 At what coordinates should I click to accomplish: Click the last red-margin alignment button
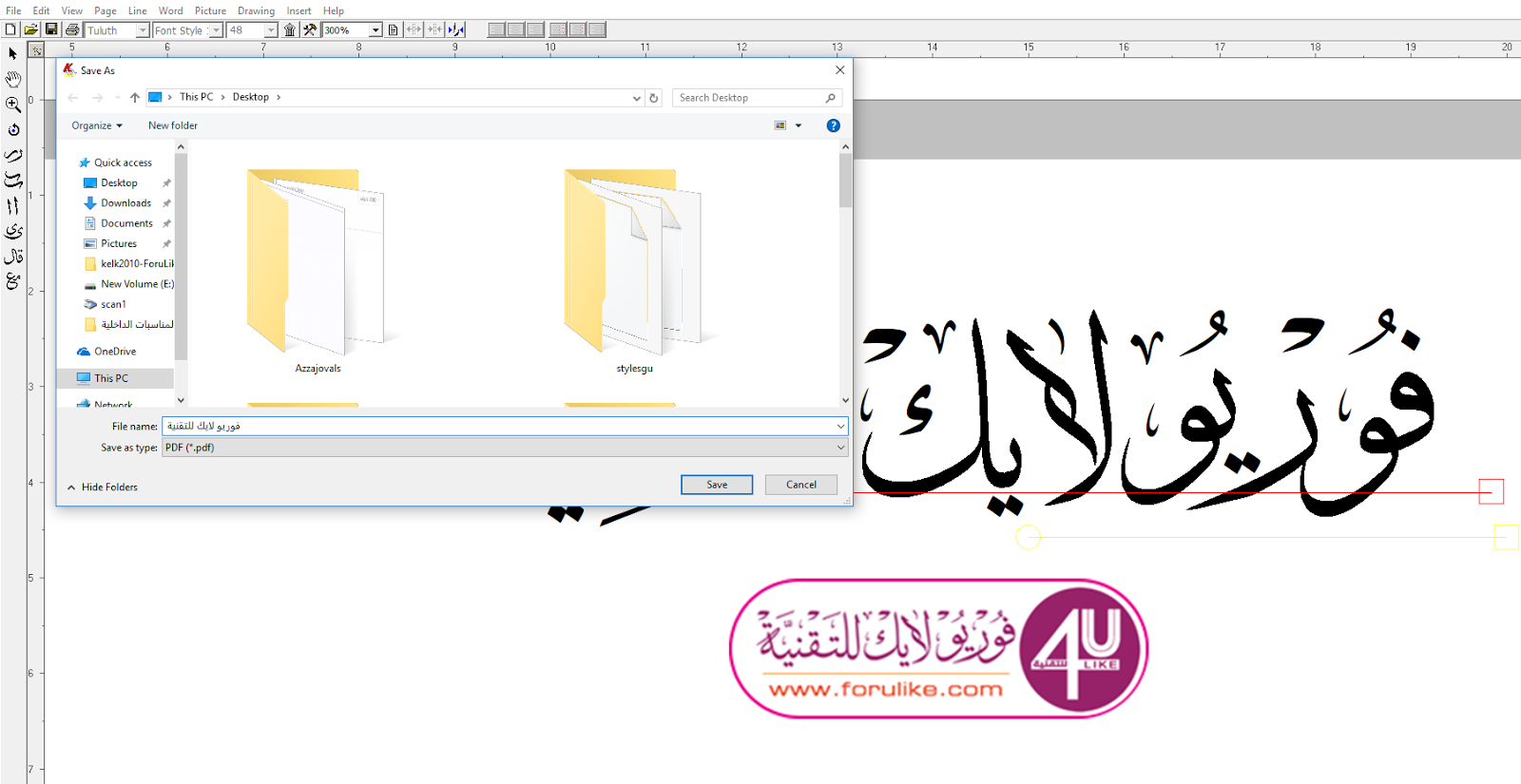(597, 30)
